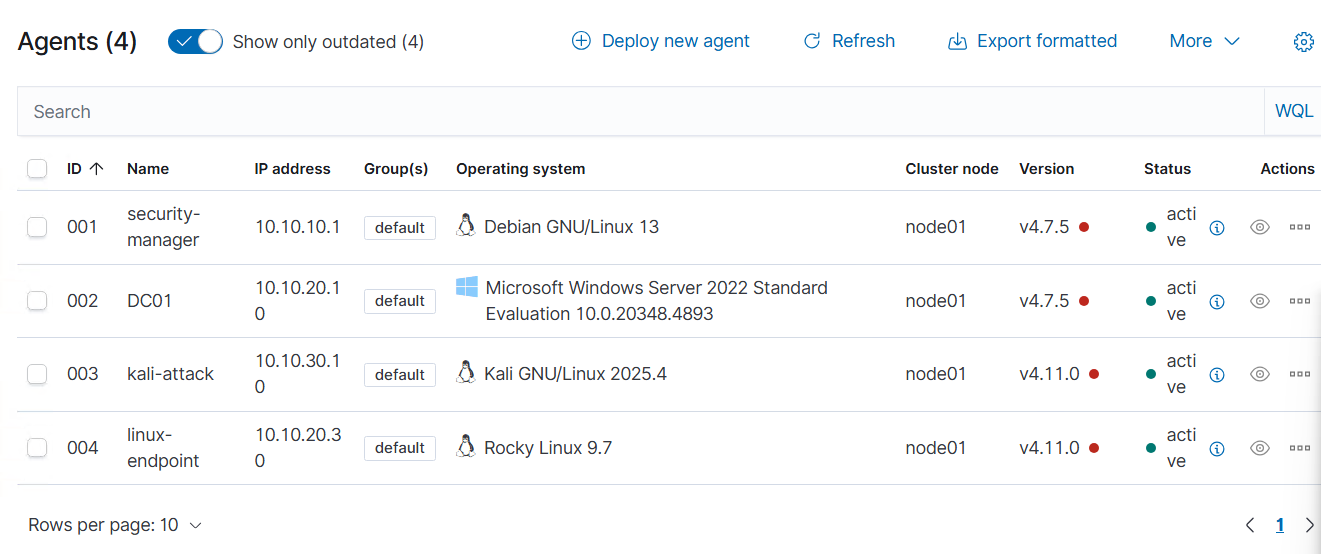The height and width of the screenshot is (554, 1321).
Task: Click the Linux penguin icon beside Debian
Action: click(466, 225)
